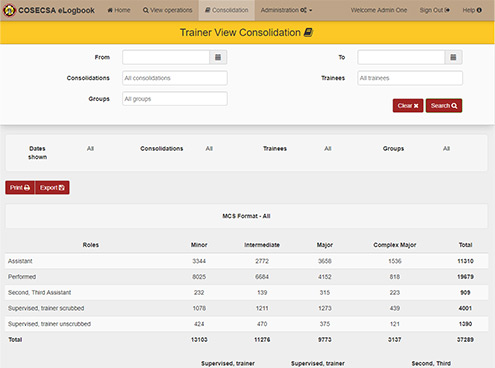Click the Consolidations summary label
495x368 pixels.
click(x=162, y=149)
